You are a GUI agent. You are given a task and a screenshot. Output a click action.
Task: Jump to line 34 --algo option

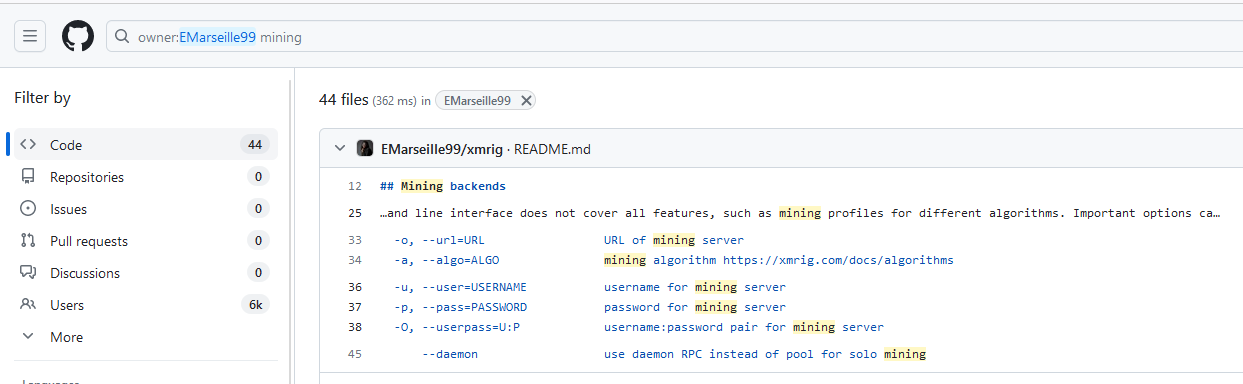pos(355,260)
